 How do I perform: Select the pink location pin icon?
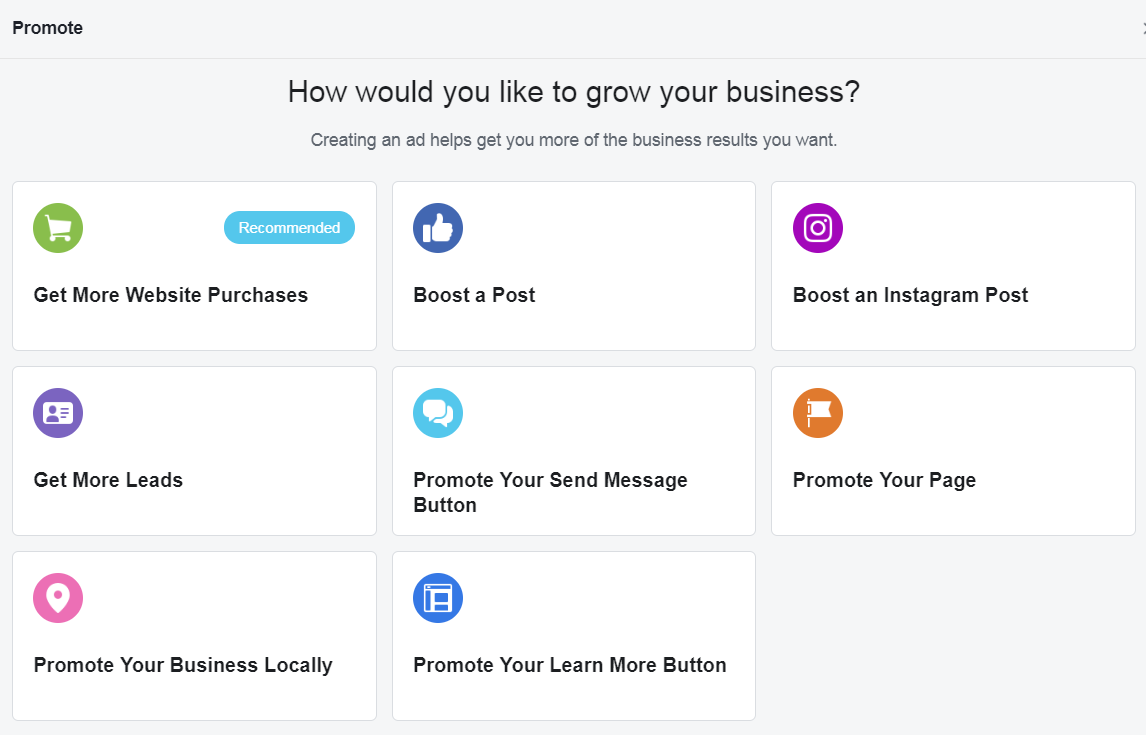[57, 597]
